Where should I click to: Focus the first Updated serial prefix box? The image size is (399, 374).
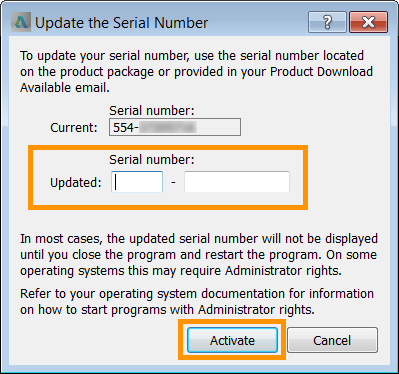tap(137, 182)
